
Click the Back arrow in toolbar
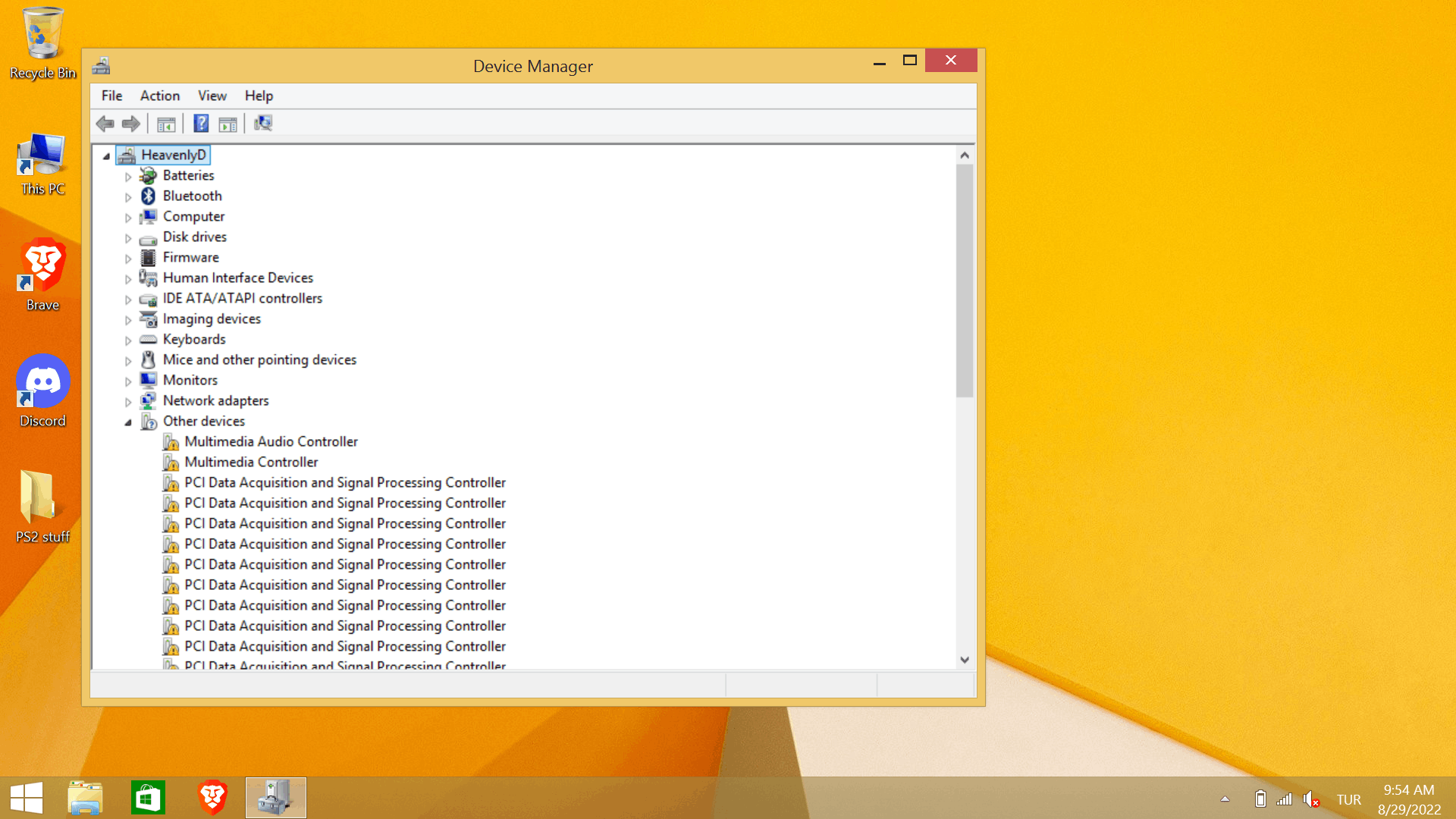[105, 124]
